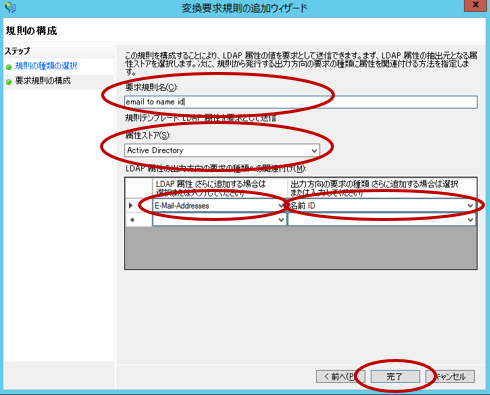Click the green bullet beside 要求規則の構成

coord(9,82)
